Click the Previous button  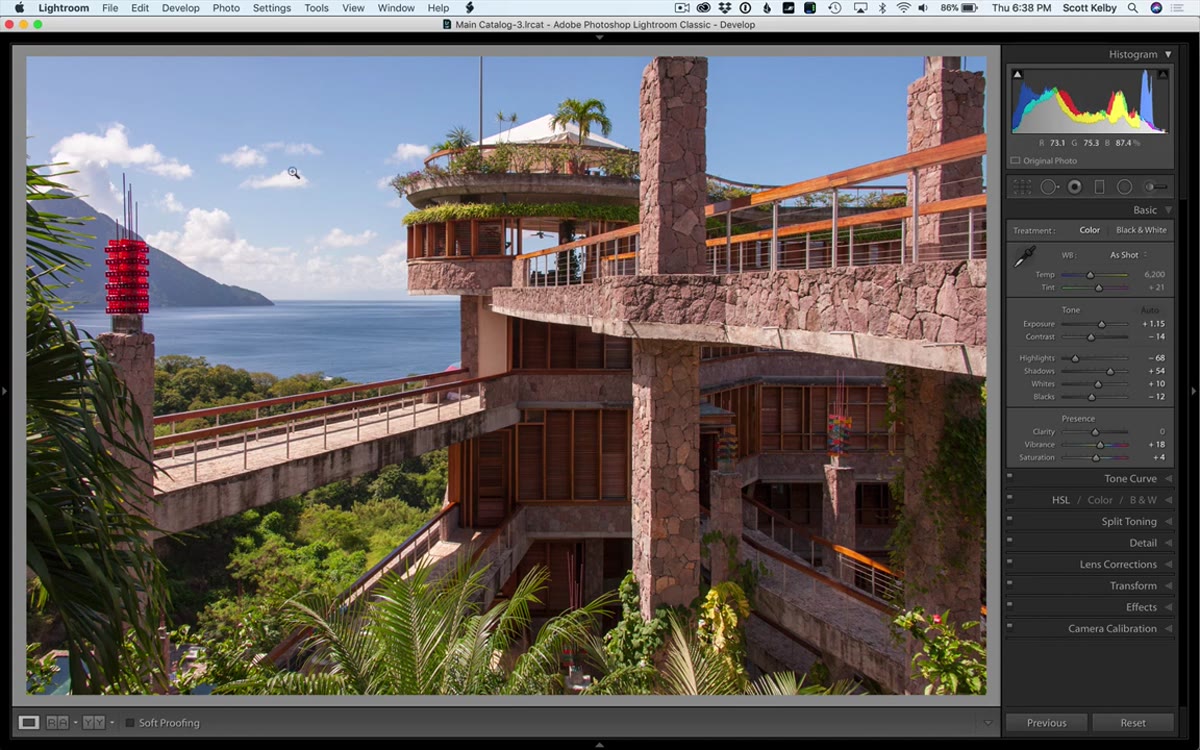click(1046, 722)
